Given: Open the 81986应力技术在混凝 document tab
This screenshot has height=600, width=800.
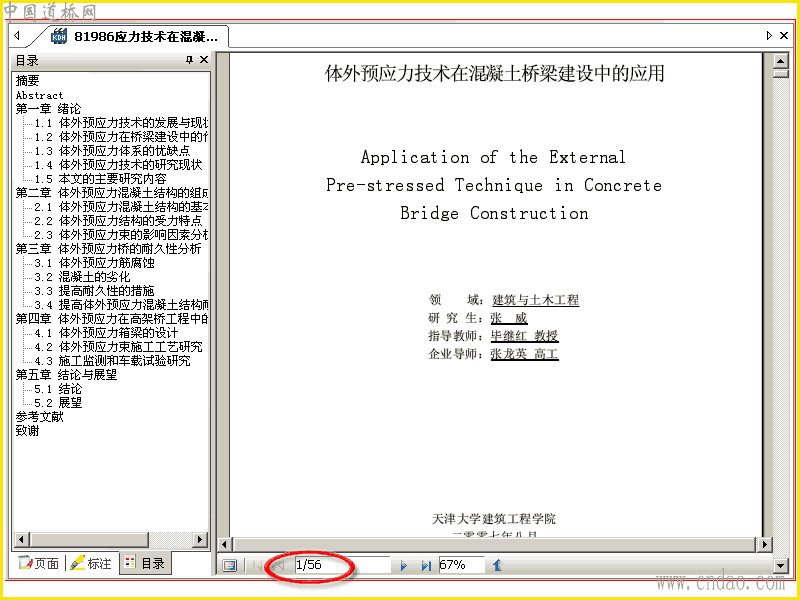Looking at the screenshot, I should (135, 36).
